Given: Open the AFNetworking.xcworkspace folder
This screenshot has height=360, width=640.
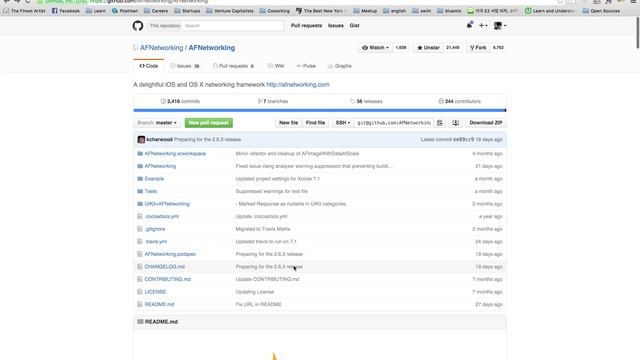Looking at the screenshot, I should point(175,154).
